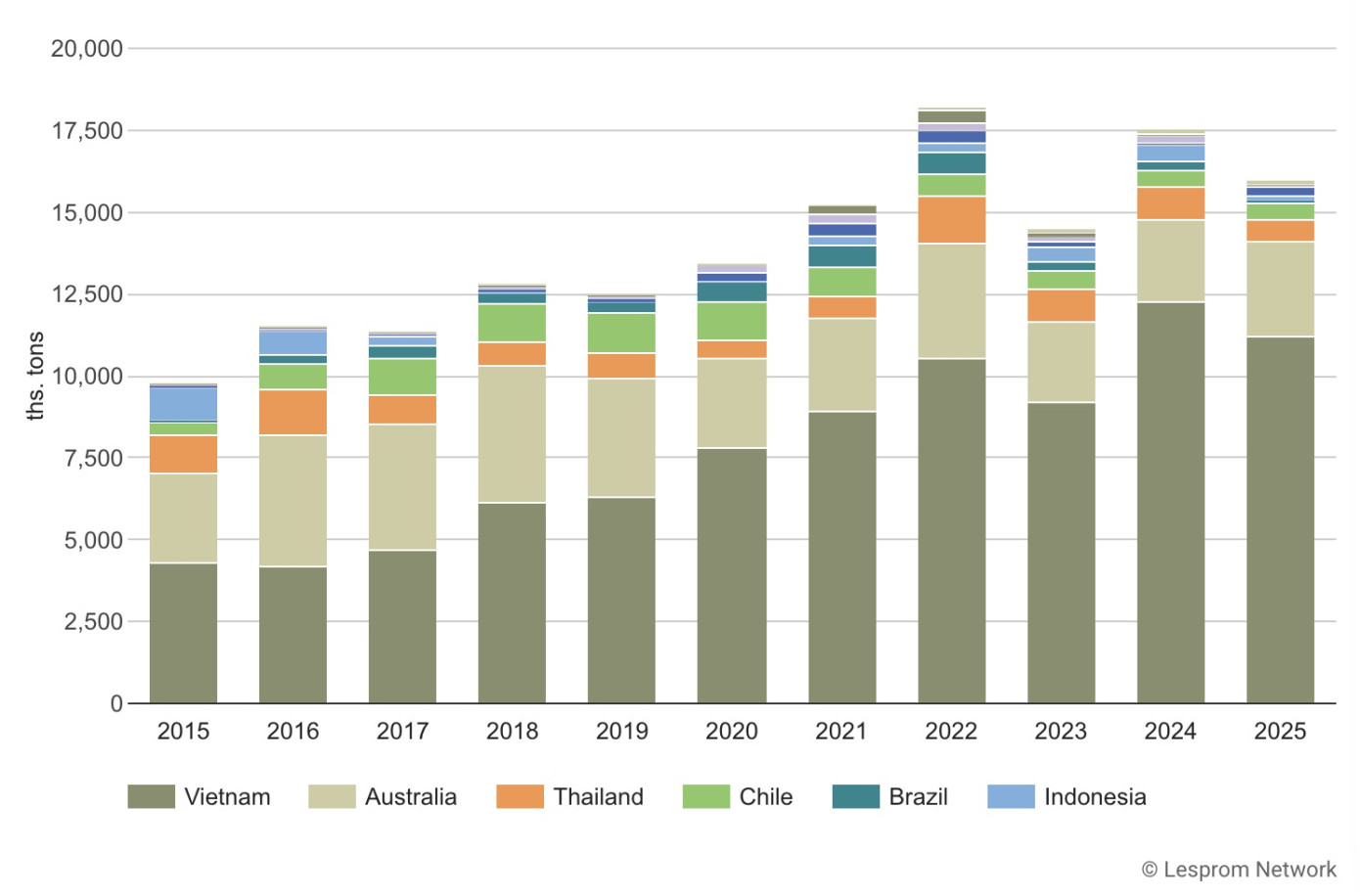Open the Lesprom Network credit link
The width and height of the screenshot is (1360, 896).
pos(1238,869)
